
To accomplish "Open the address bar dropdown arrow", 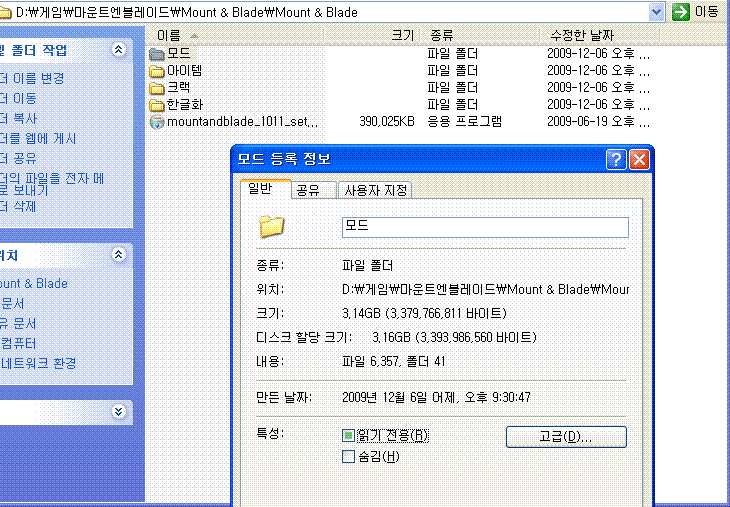I will tap(656, 11).
